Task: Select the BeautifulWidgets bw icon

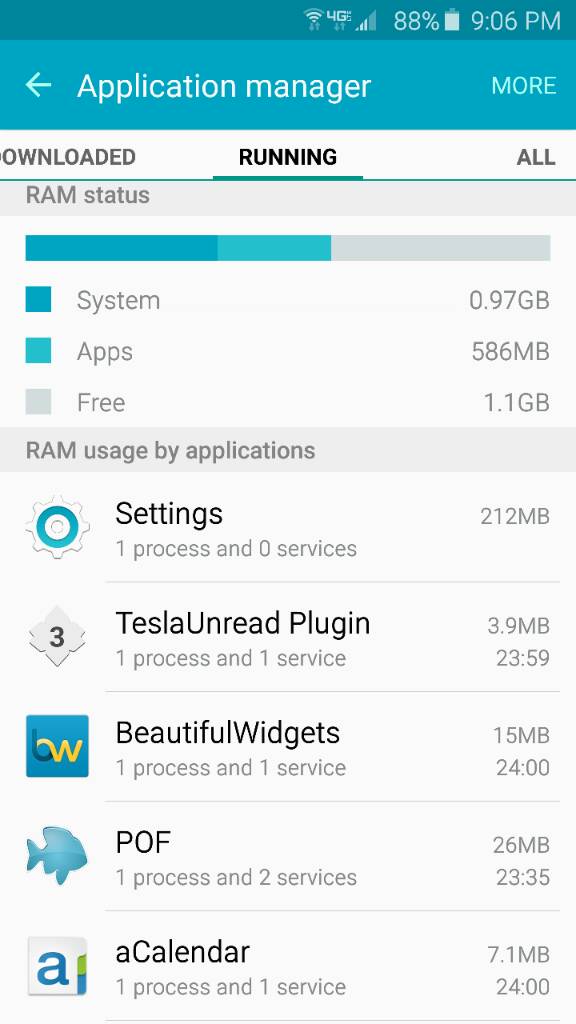Action: (57, 746)
